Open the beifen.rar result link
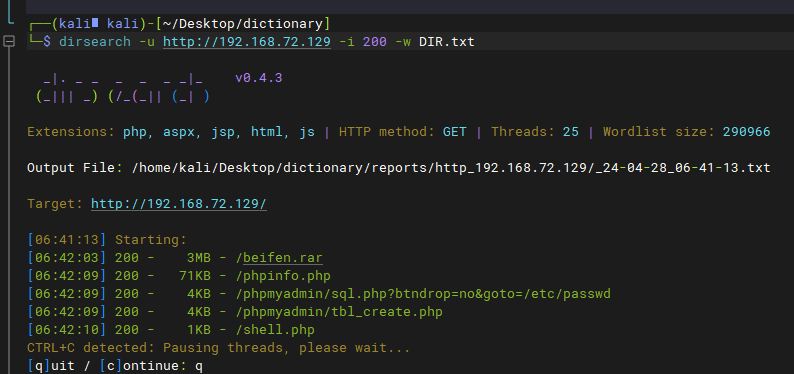Screen dimensions: 794x374 tap(283, 258)
